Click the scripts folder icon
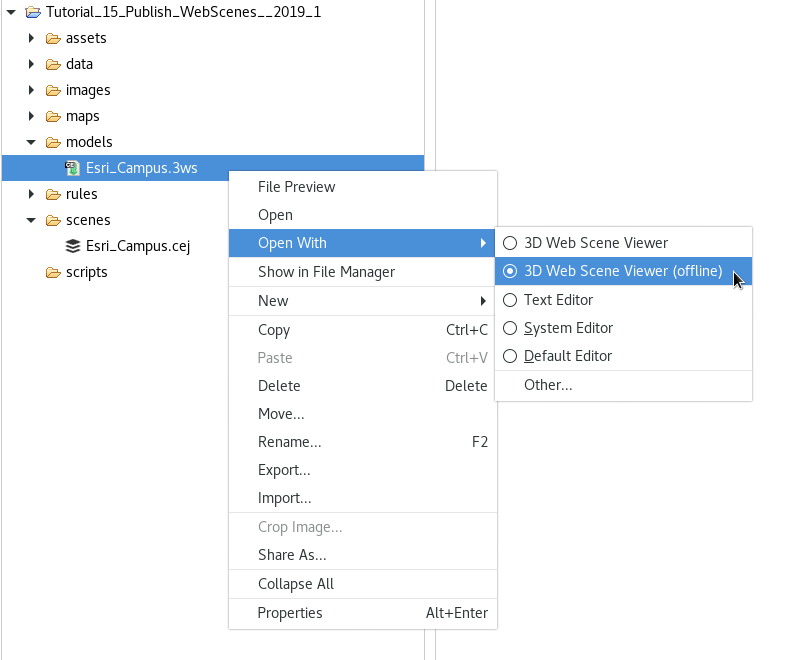Screen dimensions: 795x660 pos(53,272)
